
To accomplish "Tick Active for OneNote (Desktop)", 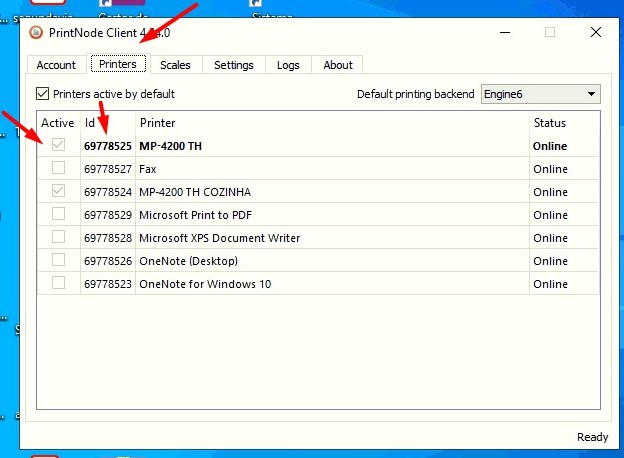I will (58, 260).
